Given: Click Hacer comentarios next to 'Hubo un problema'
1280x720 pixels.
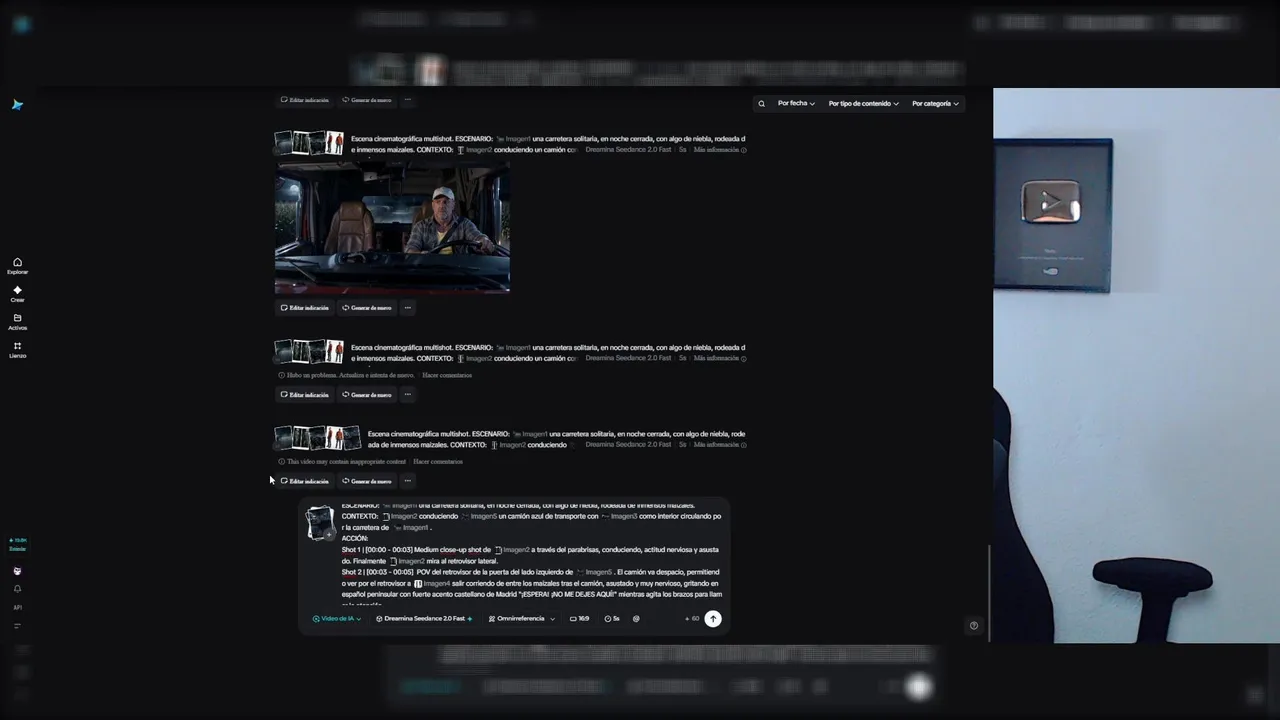Looking at the screenshot, I should [x=447, y=375].
